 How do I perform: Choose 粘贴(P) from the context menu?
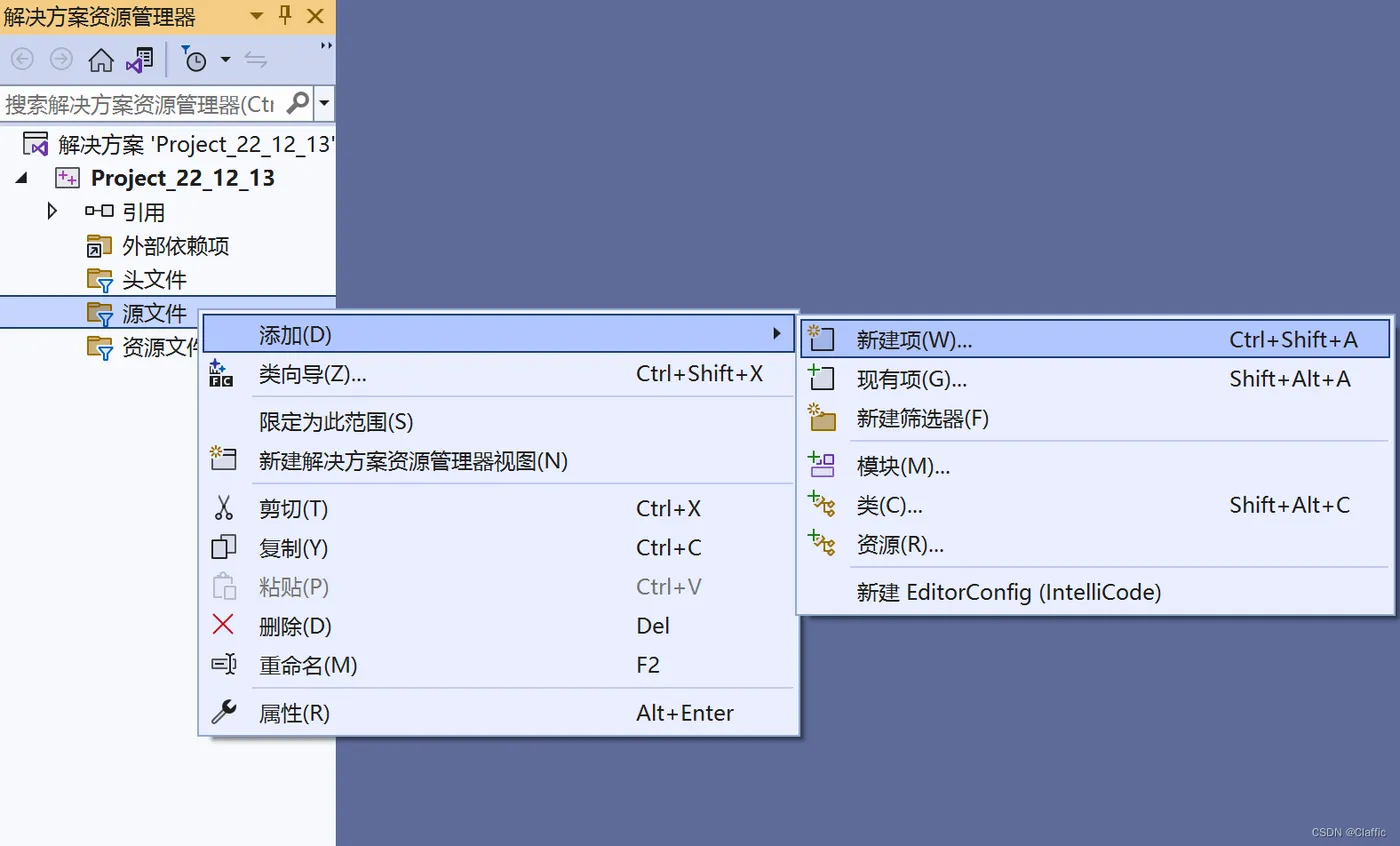point(499,587)
